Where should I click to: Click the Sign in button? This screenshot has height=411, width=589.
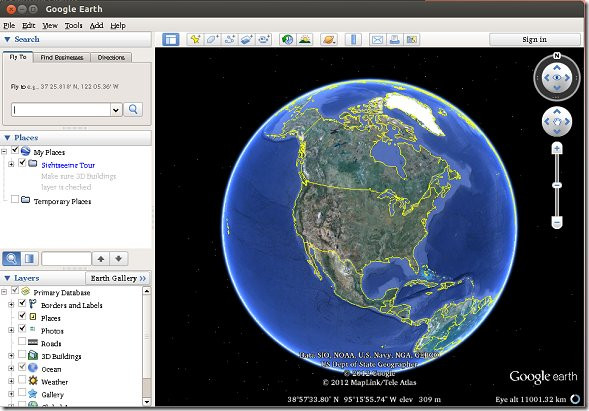[535, 39]
